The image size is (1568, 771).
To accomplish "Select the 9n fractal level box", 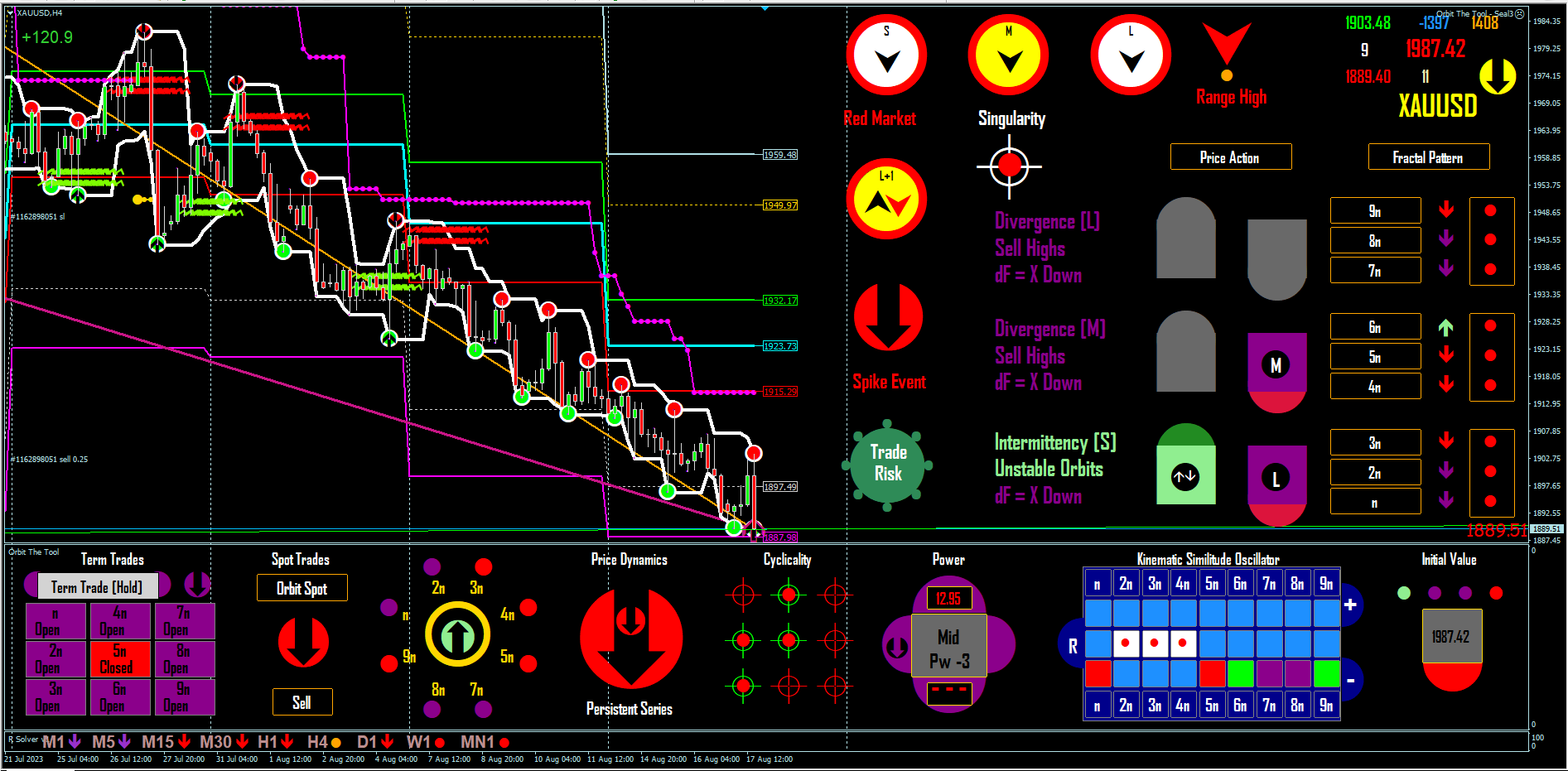I will pyautogui.click(x=1375, y=211).
